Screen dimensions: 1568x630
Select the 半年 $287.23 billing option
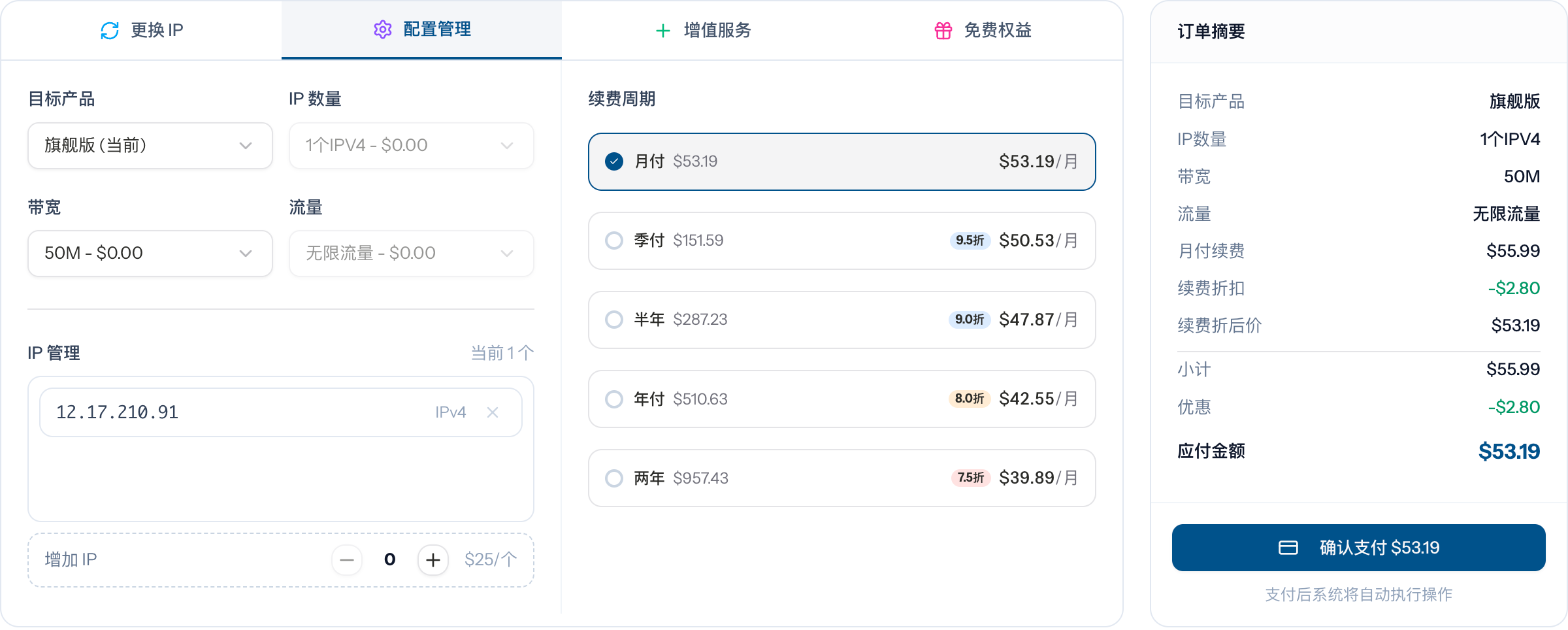click(x=842, y=319)
